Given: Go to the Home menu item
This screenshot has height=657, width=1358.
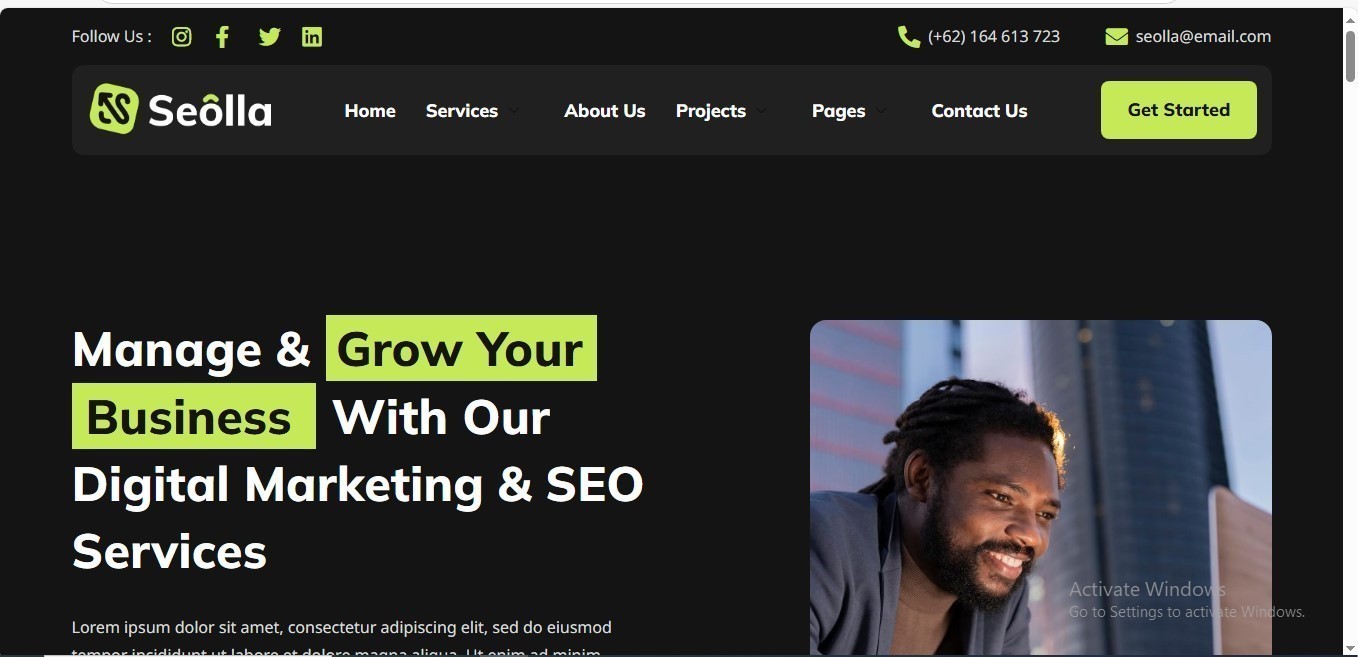Looking at the screenshot, I should (x=370, y=111).
